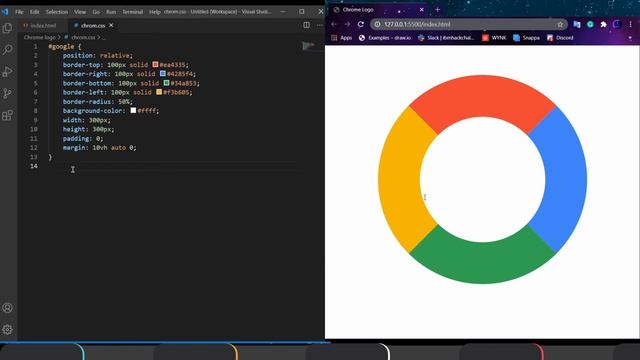Close the chrom.css editor tab
Screen dimensions: 640x360
(x=111, y=25)
